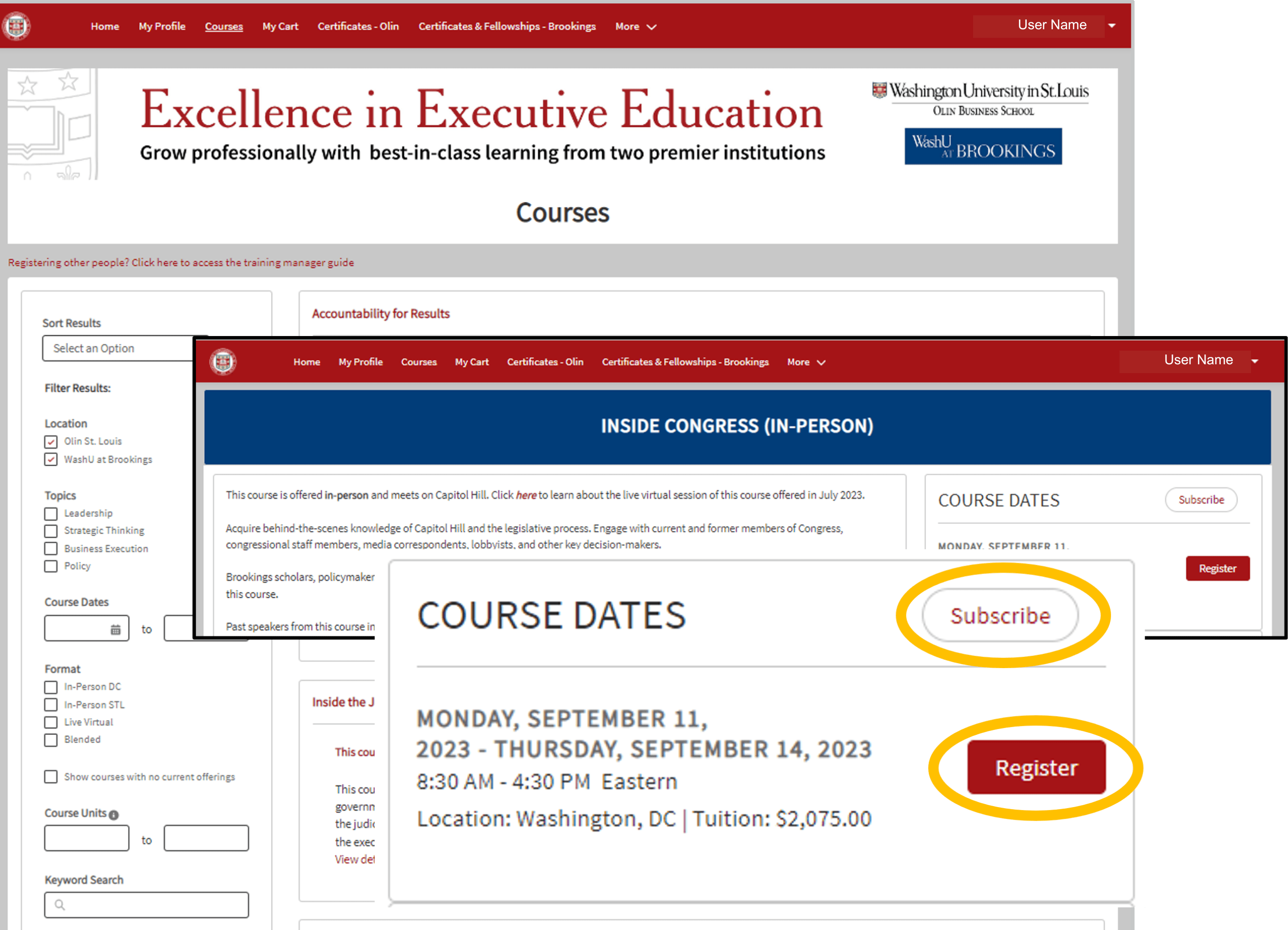
Task: Click the WashU at Brookings banner logo
Action: coord(982,147)
